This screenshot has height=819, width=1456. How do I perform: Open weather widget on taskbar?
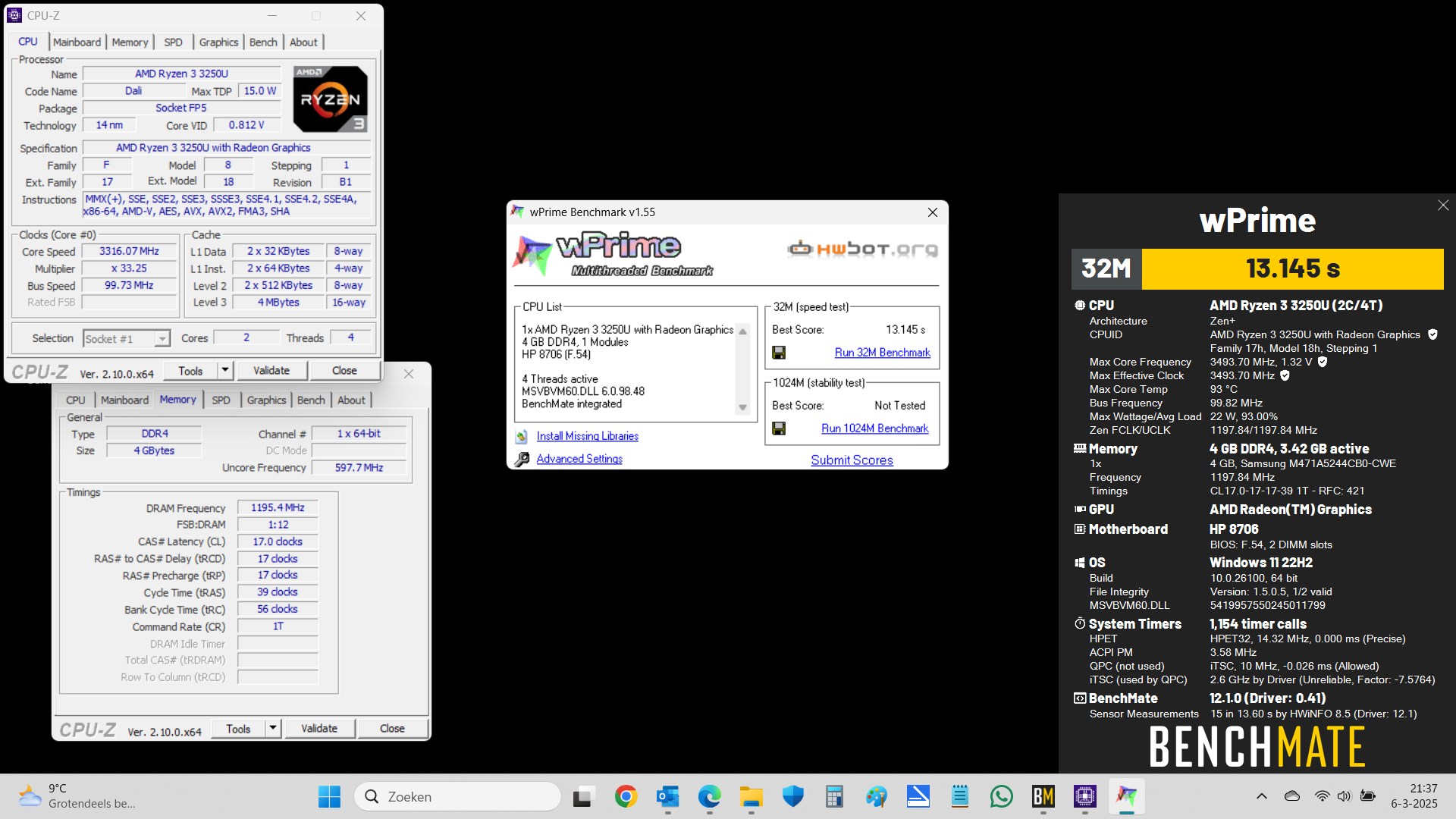coord(77,796)
